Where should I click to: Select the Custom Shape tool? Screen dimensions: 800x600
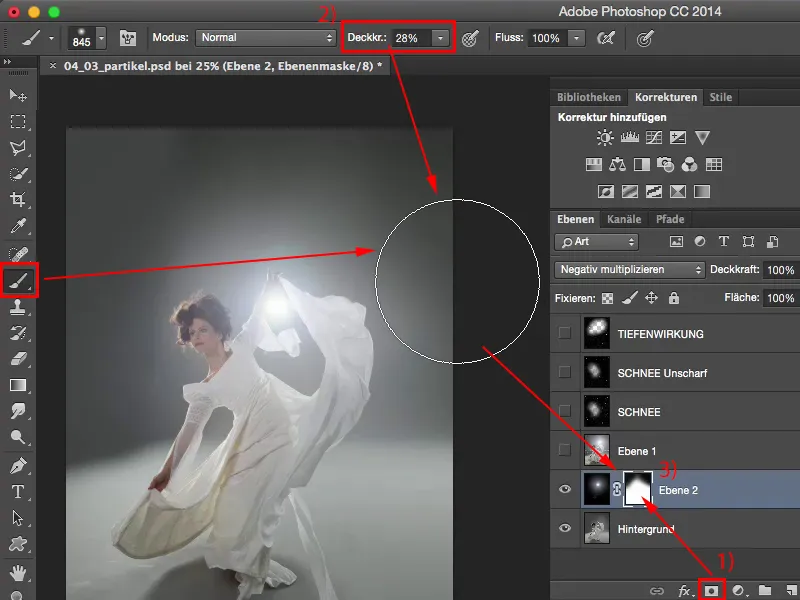click(x=18, y=544)
